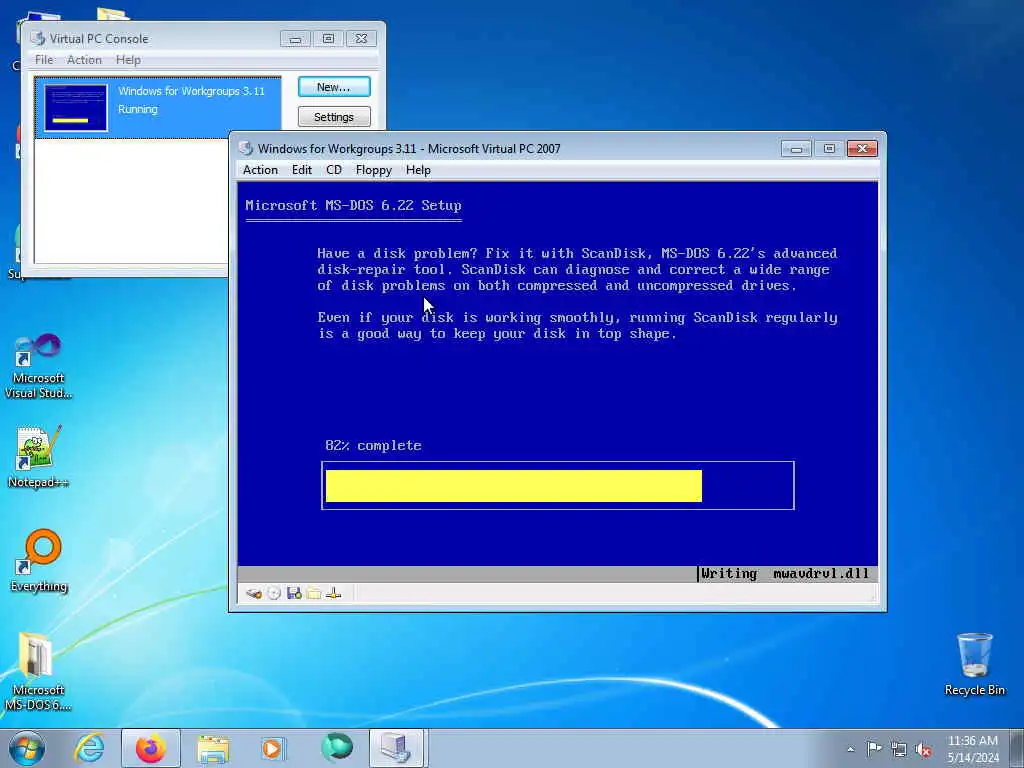
Task: Show hidden tray icons arrow
Action: pos(850,749)
